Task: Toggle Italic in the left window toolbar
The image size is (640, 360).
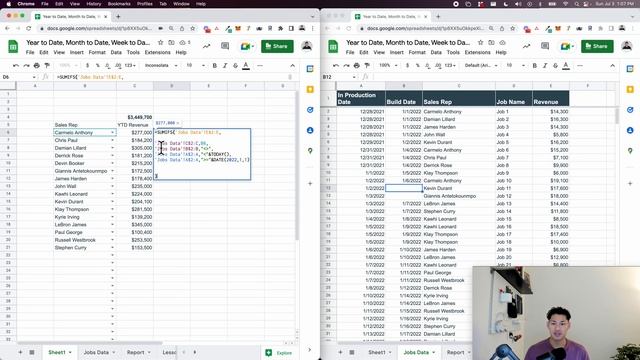Action: (x=225, y=65)
